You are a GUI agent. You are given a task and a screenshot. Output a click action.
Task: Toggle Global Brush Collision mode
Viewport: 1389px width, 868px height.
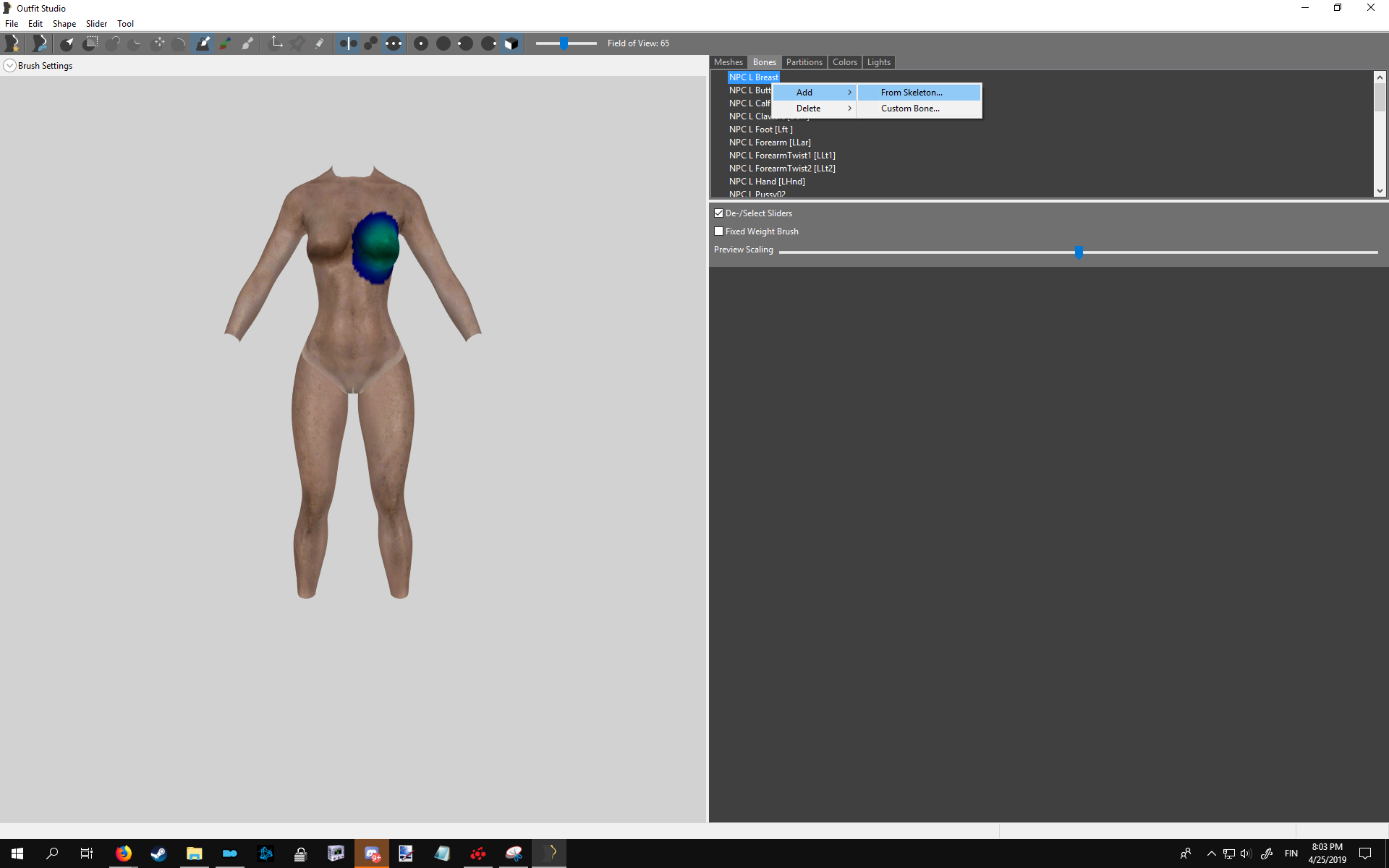[x=393, y=43]
